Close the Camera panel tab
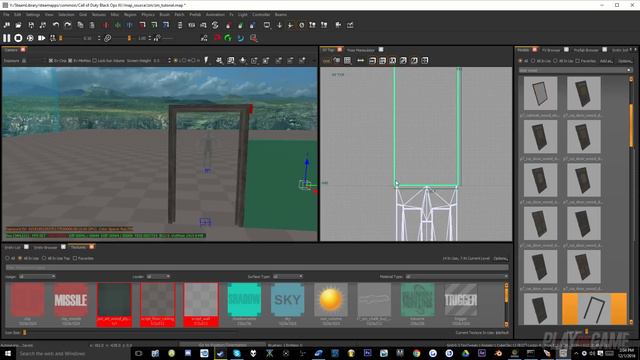Viewport: 640px width, 360px height. tap(23, 49)
